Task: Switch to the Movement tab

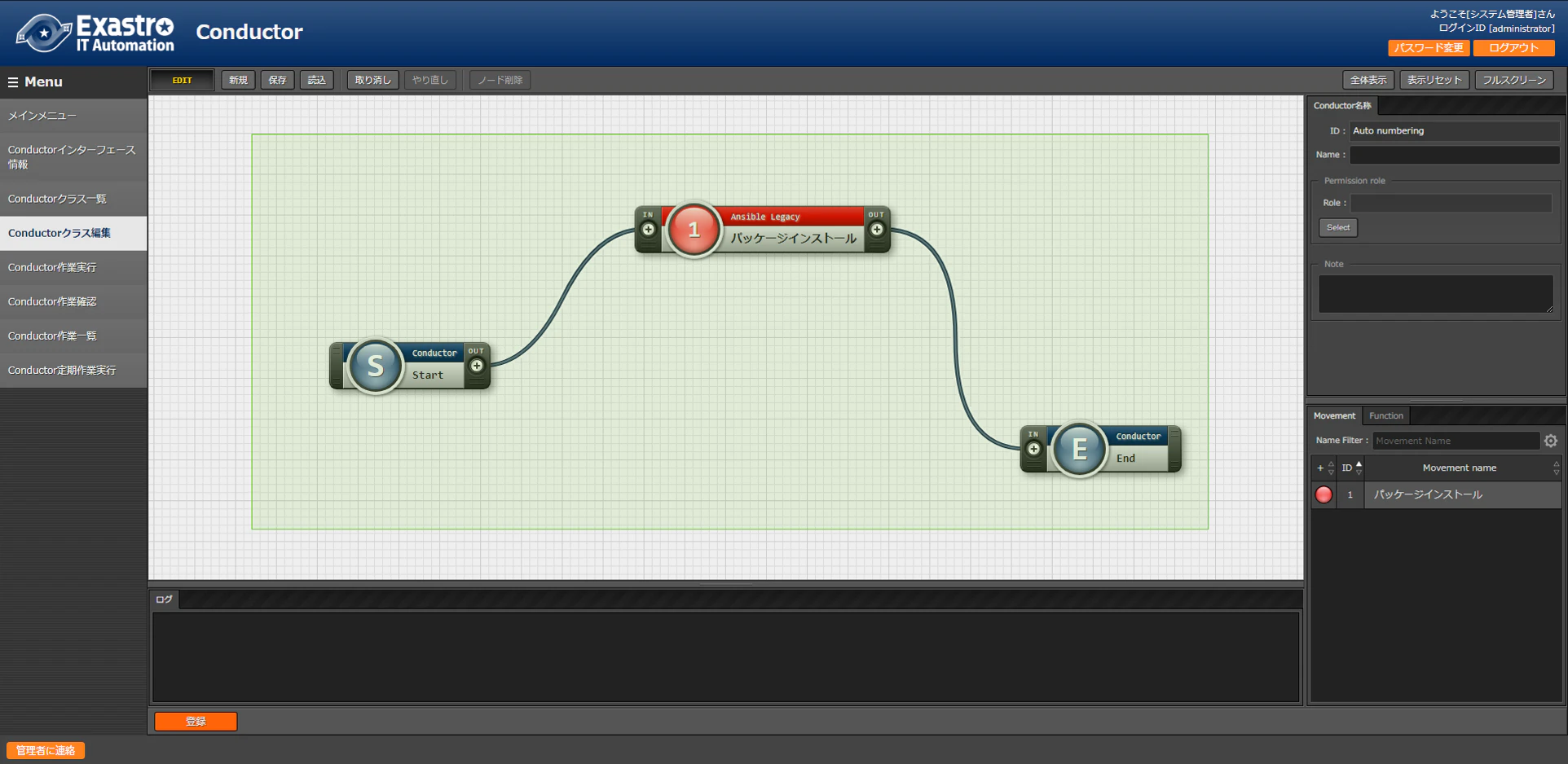Action: point(1334,415)
